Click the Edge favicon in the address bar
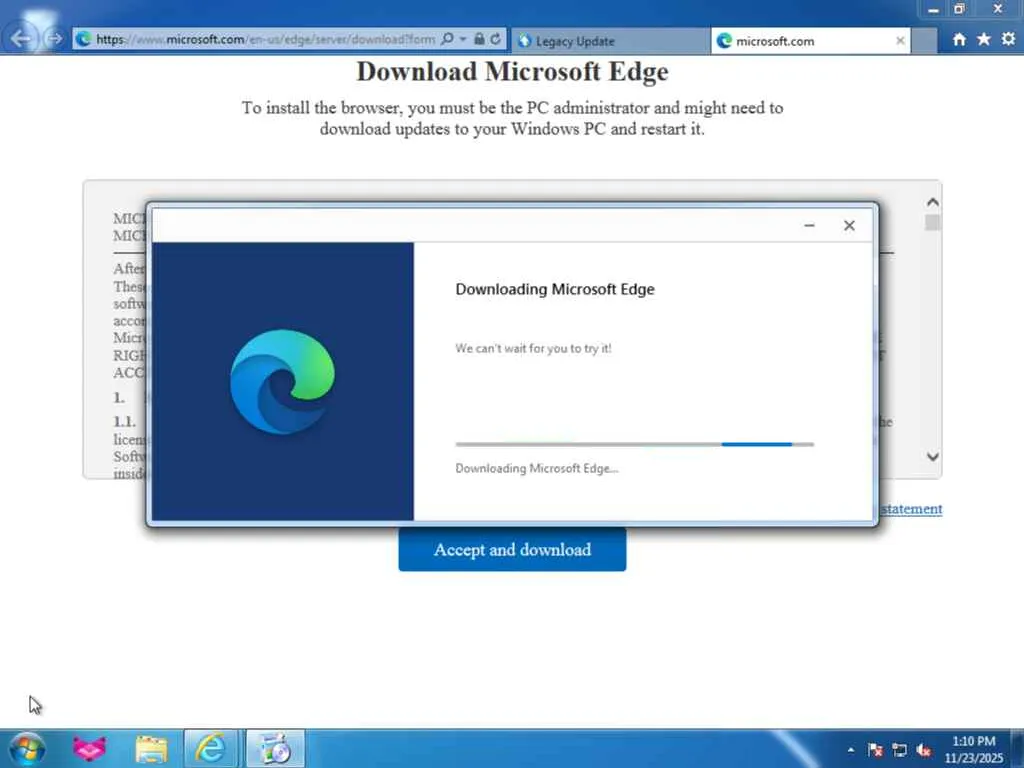The image size is (1024, 768). click(83, 39)
